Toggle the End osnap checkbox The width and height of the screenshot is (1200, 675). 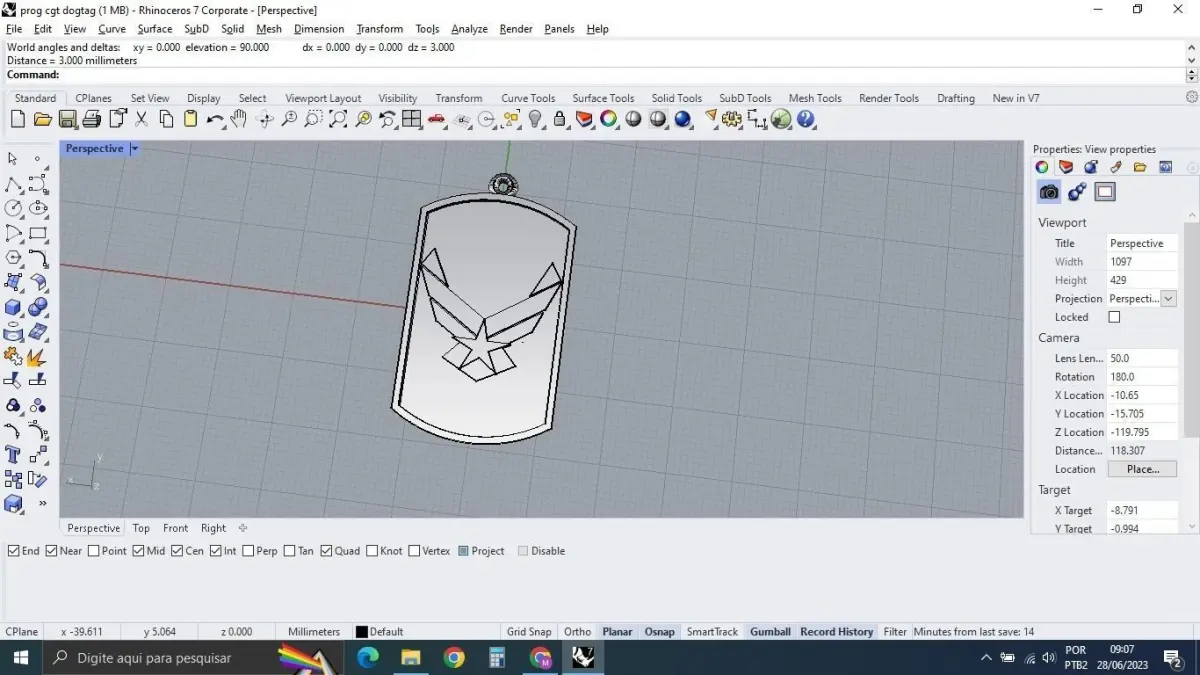(14, 551)
